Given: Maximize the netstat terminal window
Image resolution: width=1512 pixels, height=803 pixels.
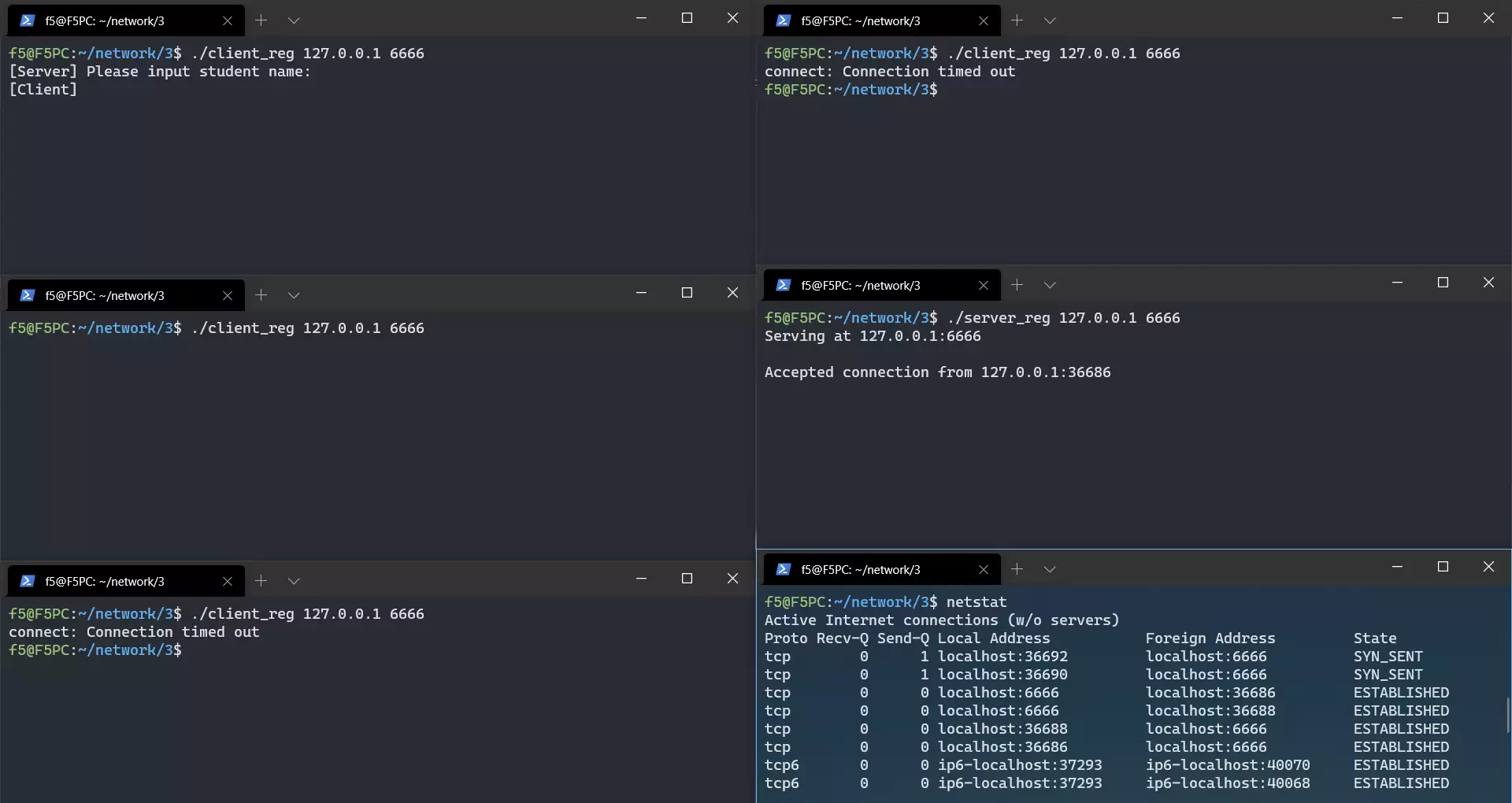Looking at the screenshot, I should 1443,567.
